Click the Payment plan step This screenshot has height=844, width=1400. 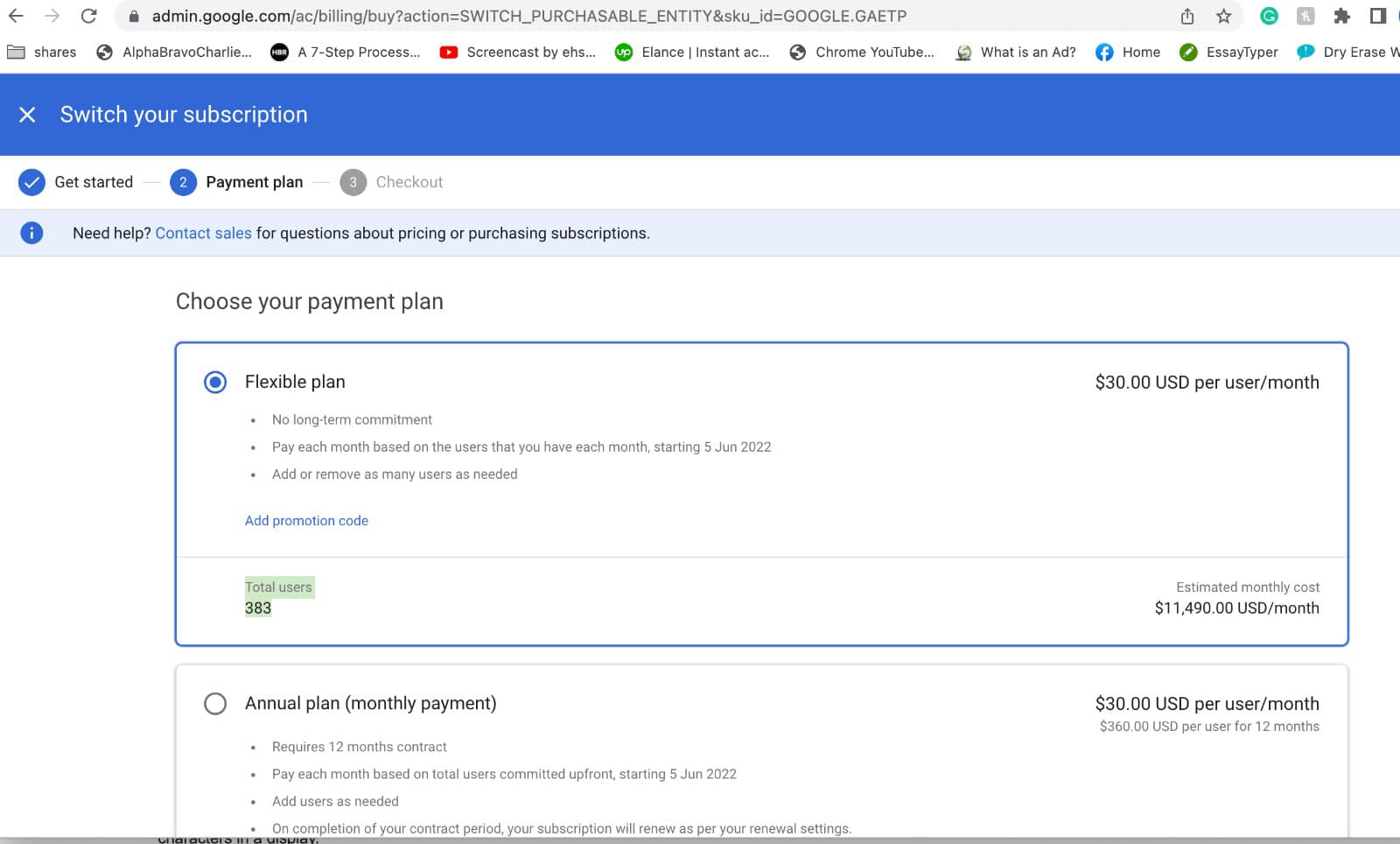coord(236,182)
